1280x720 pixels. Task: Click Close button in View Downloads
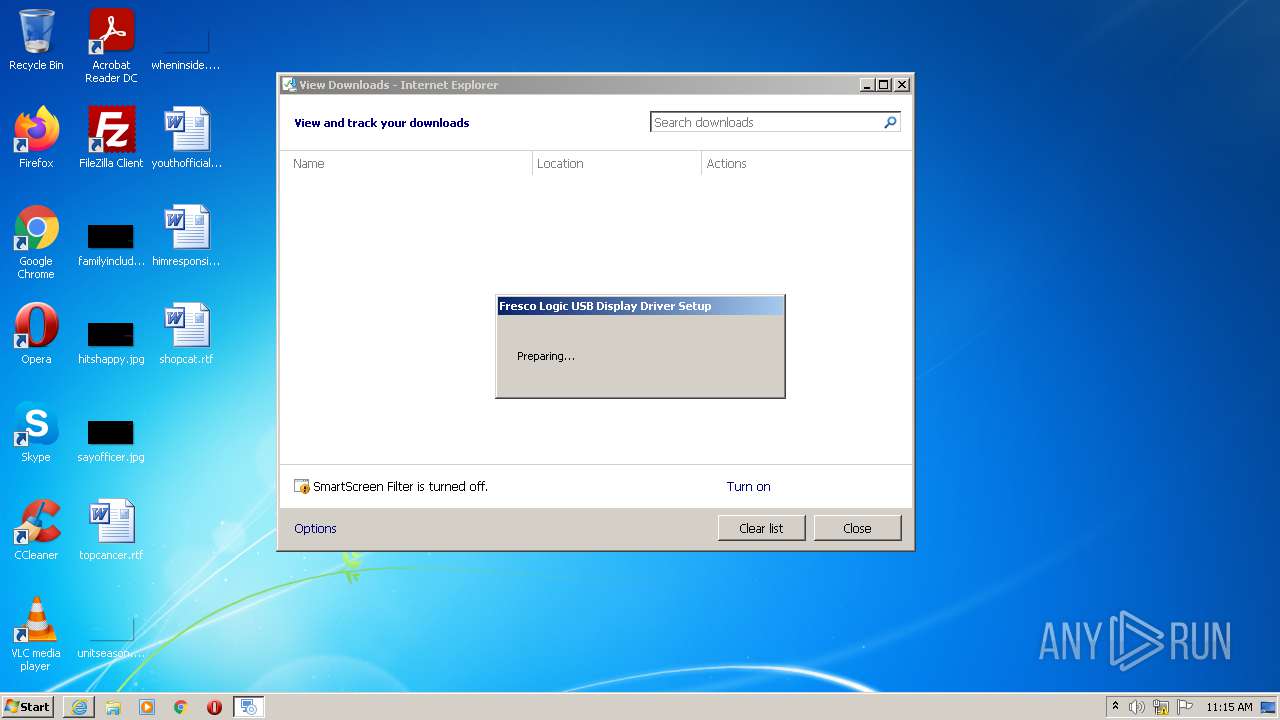click(857, 528)
